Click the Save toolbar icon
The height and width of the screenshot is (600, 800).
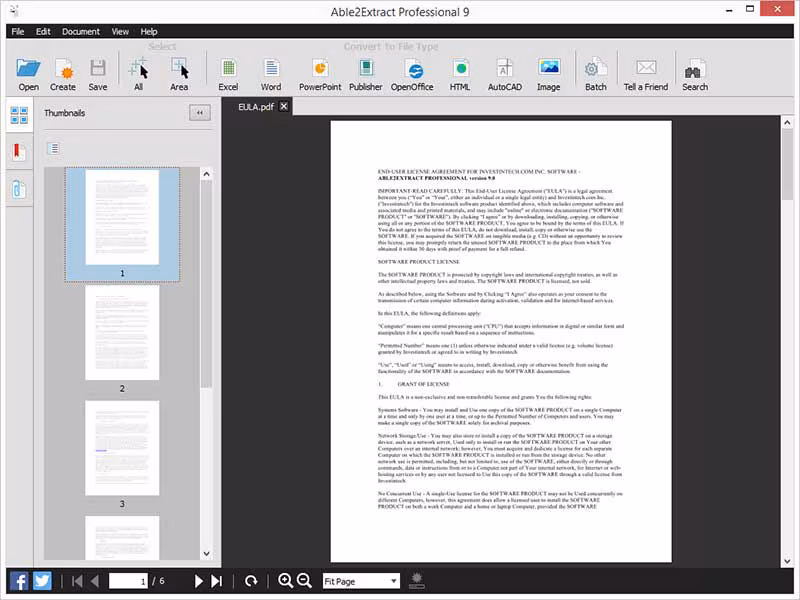[97, 74]
